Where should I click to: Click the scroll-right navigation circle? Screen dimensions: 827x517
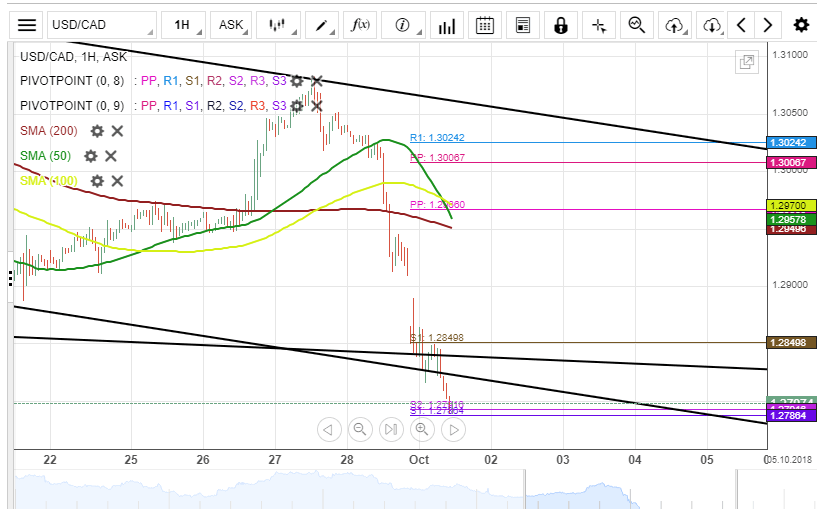click(454, 429)
